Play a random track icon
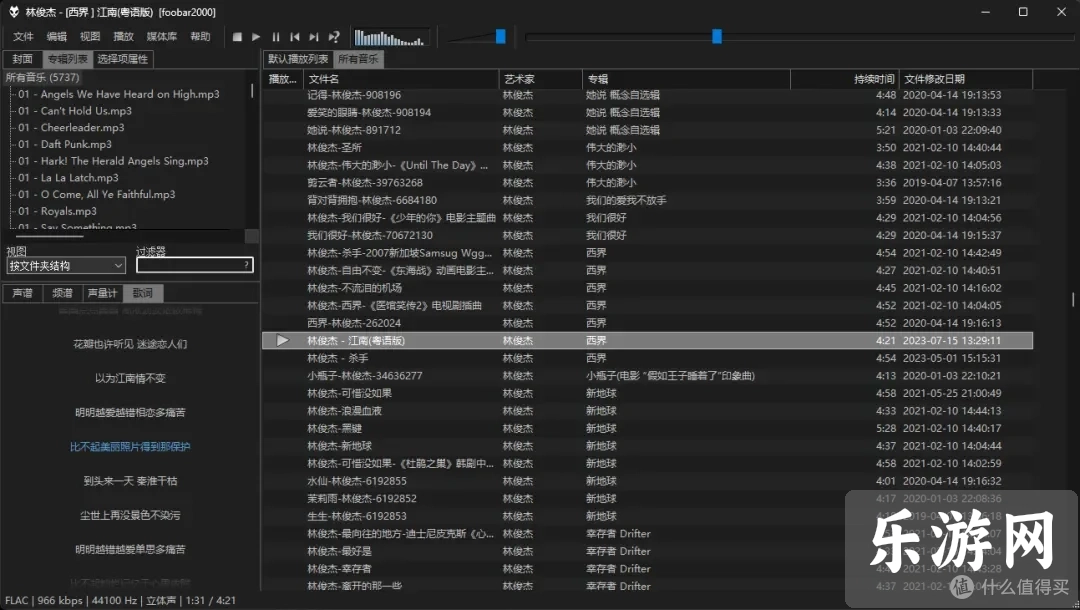This screenshot has width=1080, height=610. [x=334, y=37]
